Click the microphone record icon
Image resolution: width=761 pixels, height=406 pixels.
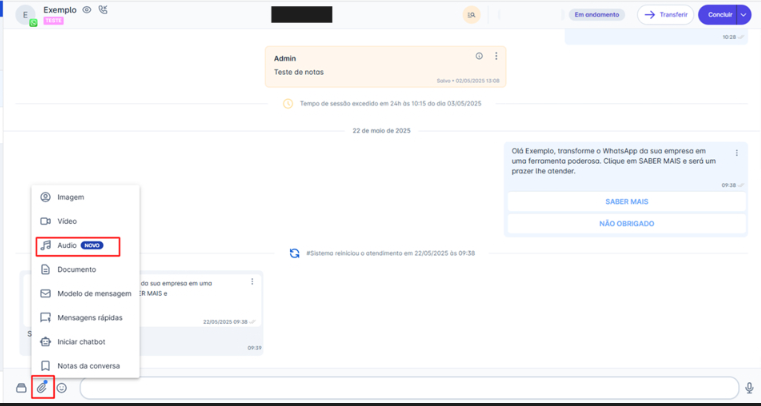point(748,388)
